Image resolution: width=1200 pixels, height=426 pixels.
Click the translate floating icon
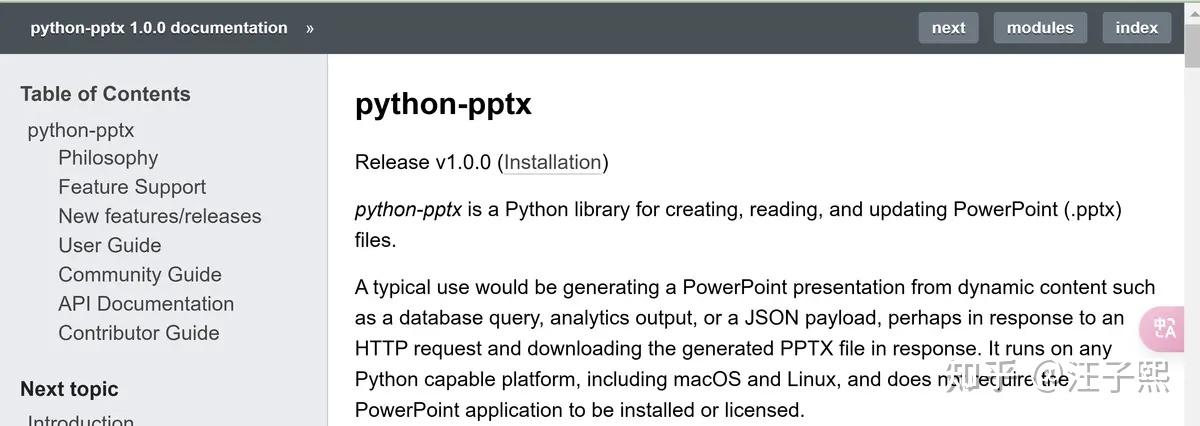1164,328
